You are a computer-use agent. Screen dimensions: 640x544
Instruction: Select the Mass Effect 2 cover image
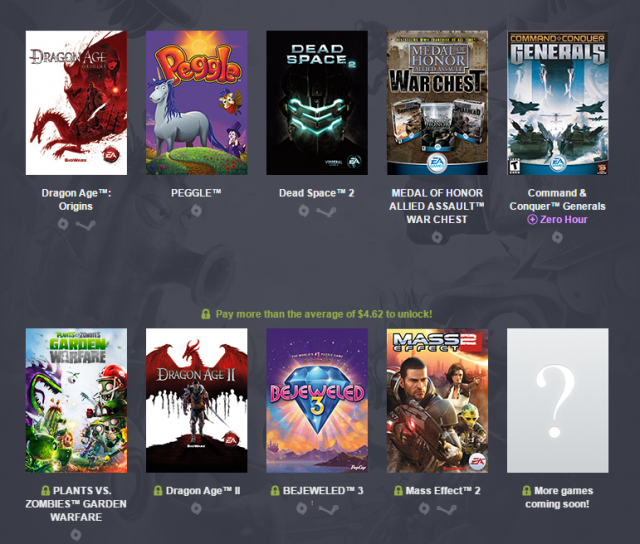point(437,400)
